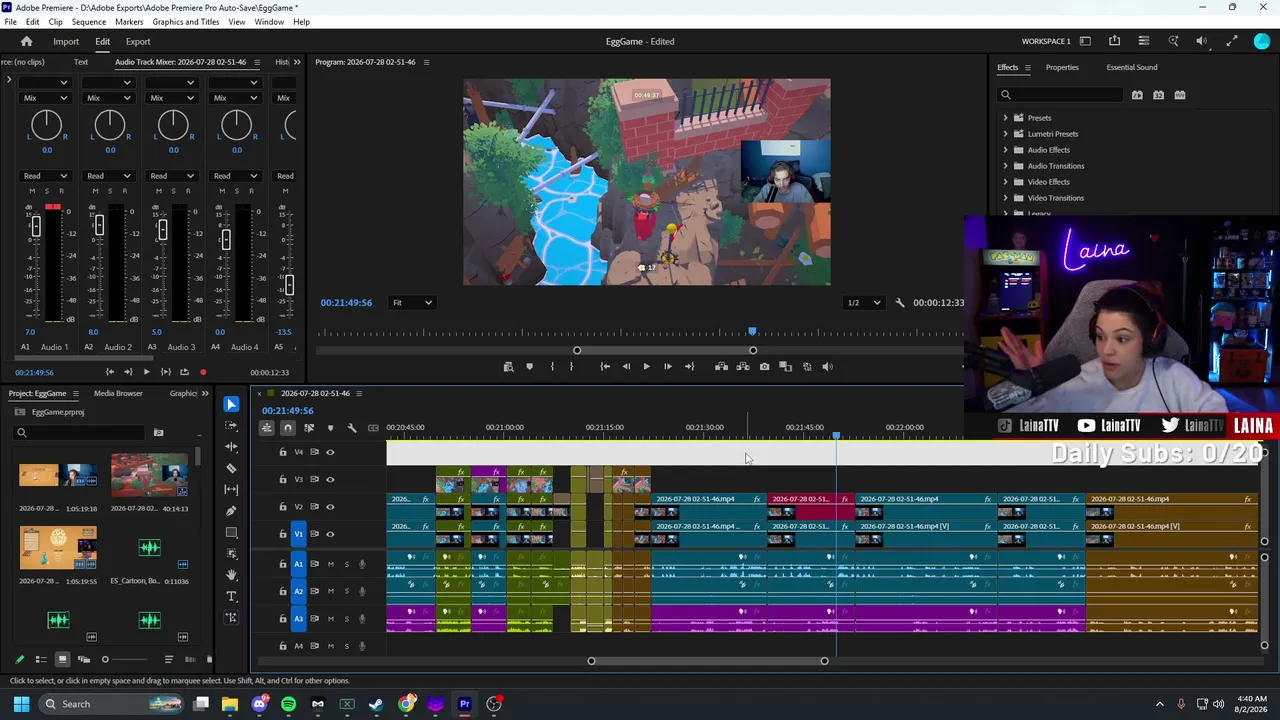The width and height of the screenshot is (1280, 720).
Task: Toggle visibility of track V3
Action: tap(331, 479)
